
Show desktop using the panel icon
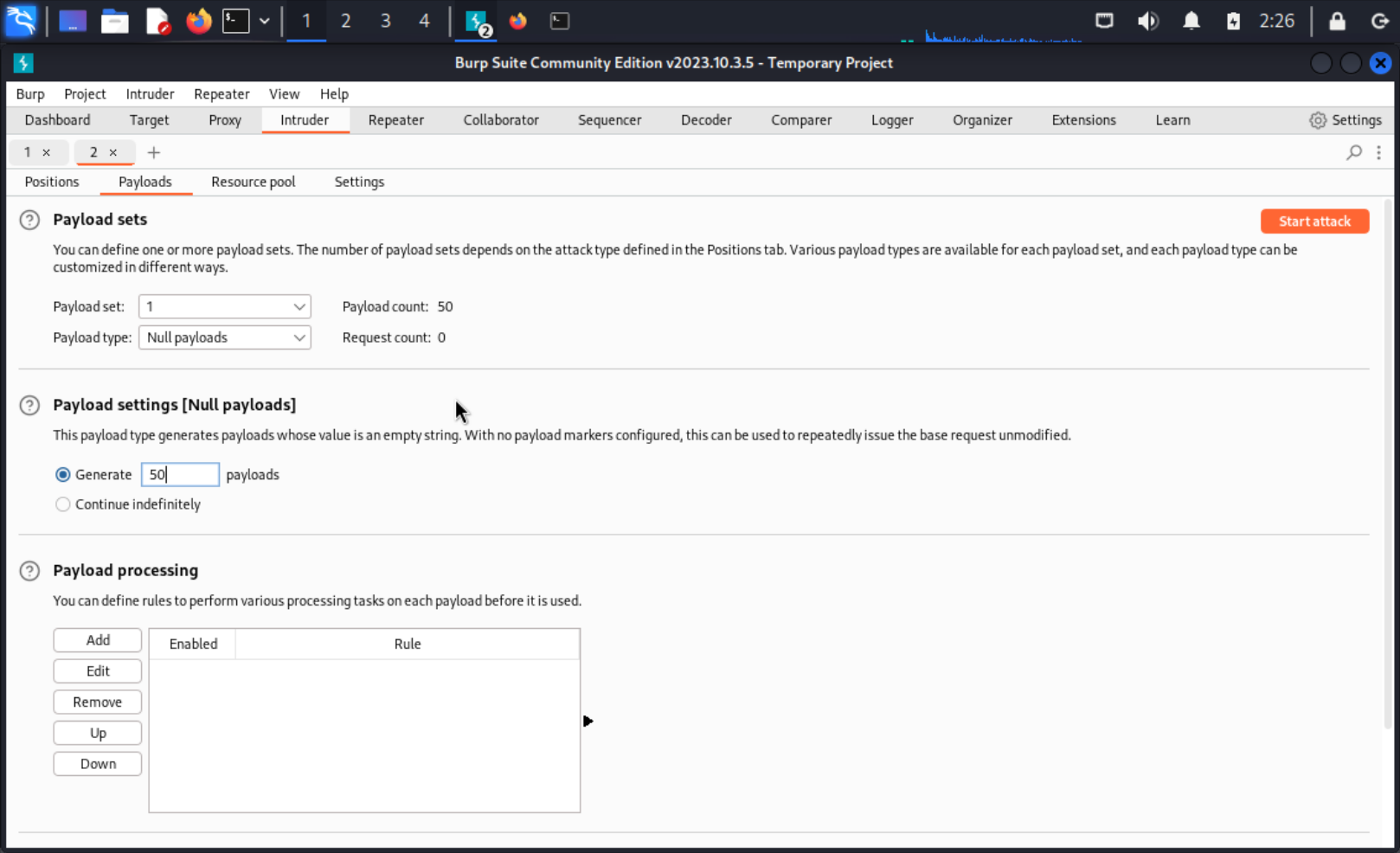click(x=73, y=21)
